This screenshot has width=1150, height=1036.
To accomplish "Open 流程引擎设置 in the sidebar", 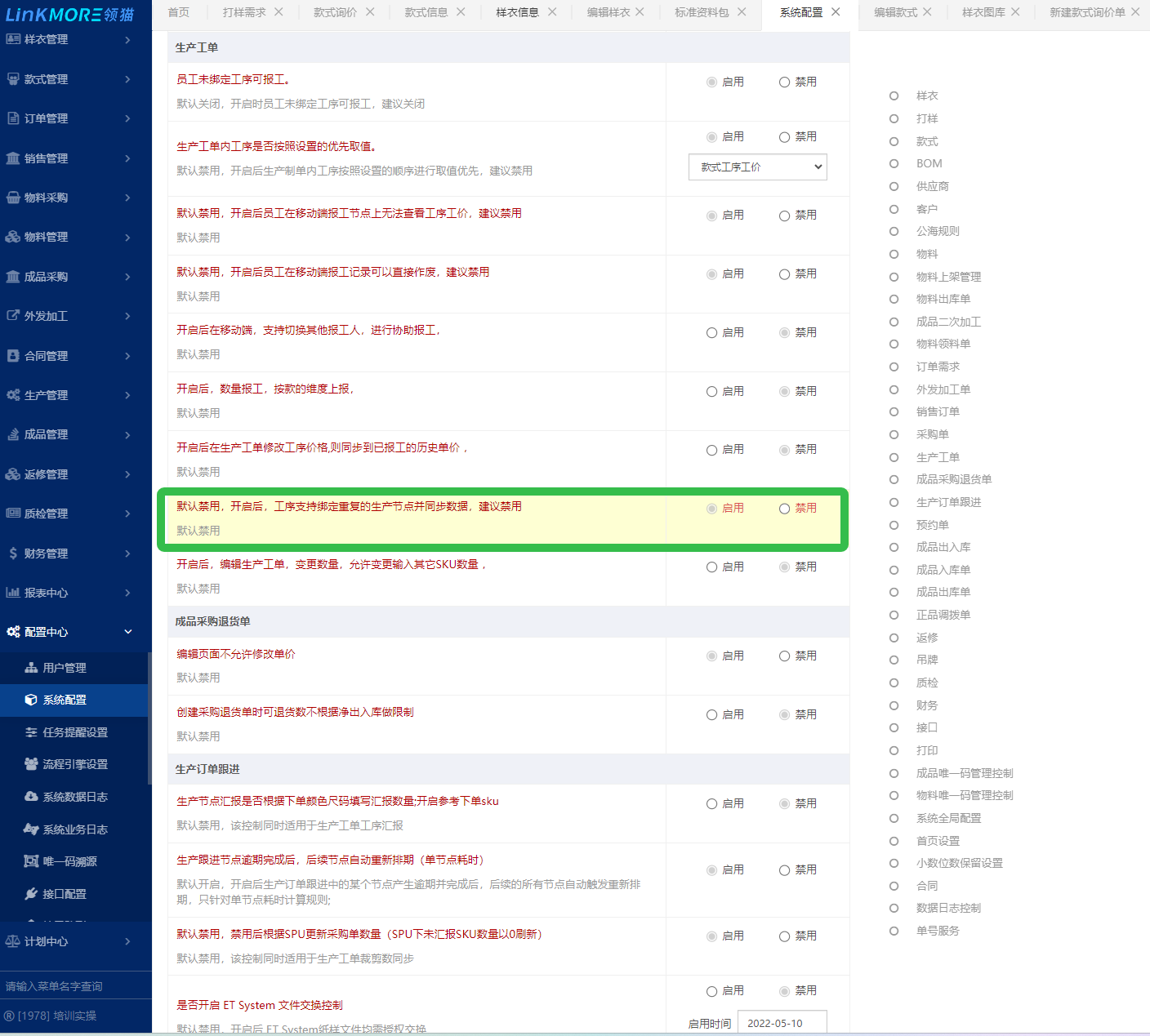I will coord(75,764).
